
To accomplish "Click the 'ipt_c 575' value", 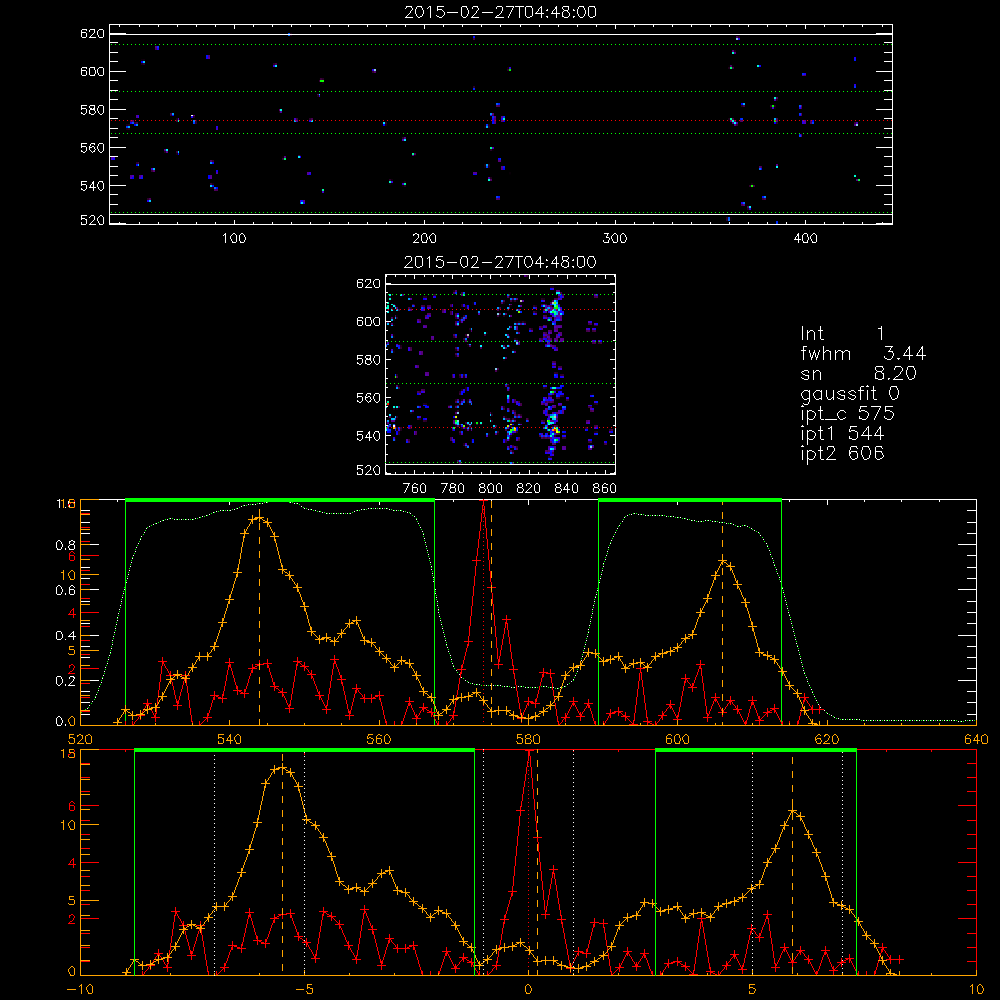I will click(x=848, y=413).
